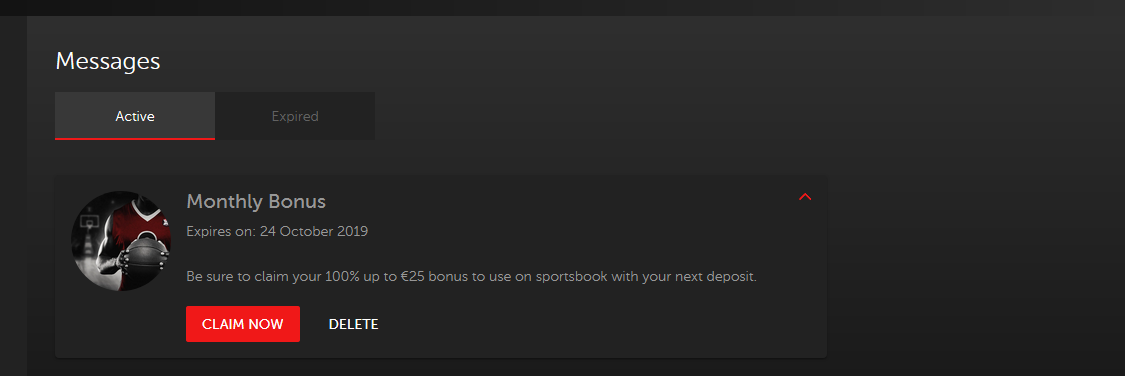Choose DELETE next to CLAIM NOW

tap(353, 324)
